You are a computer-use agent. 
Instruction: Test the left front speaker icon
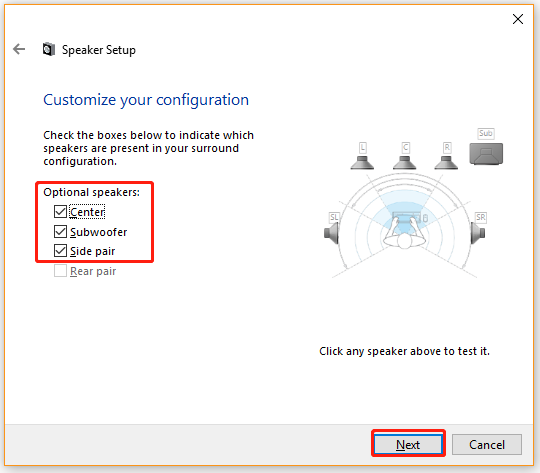[x=362, y=162]
